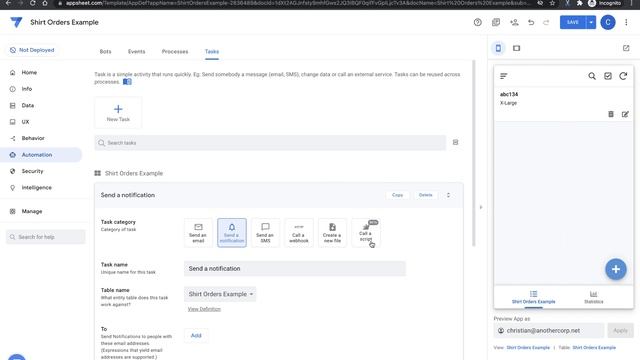Click the learn-more book icon after description
Screen dimensions: 640x360
[127, 82]
